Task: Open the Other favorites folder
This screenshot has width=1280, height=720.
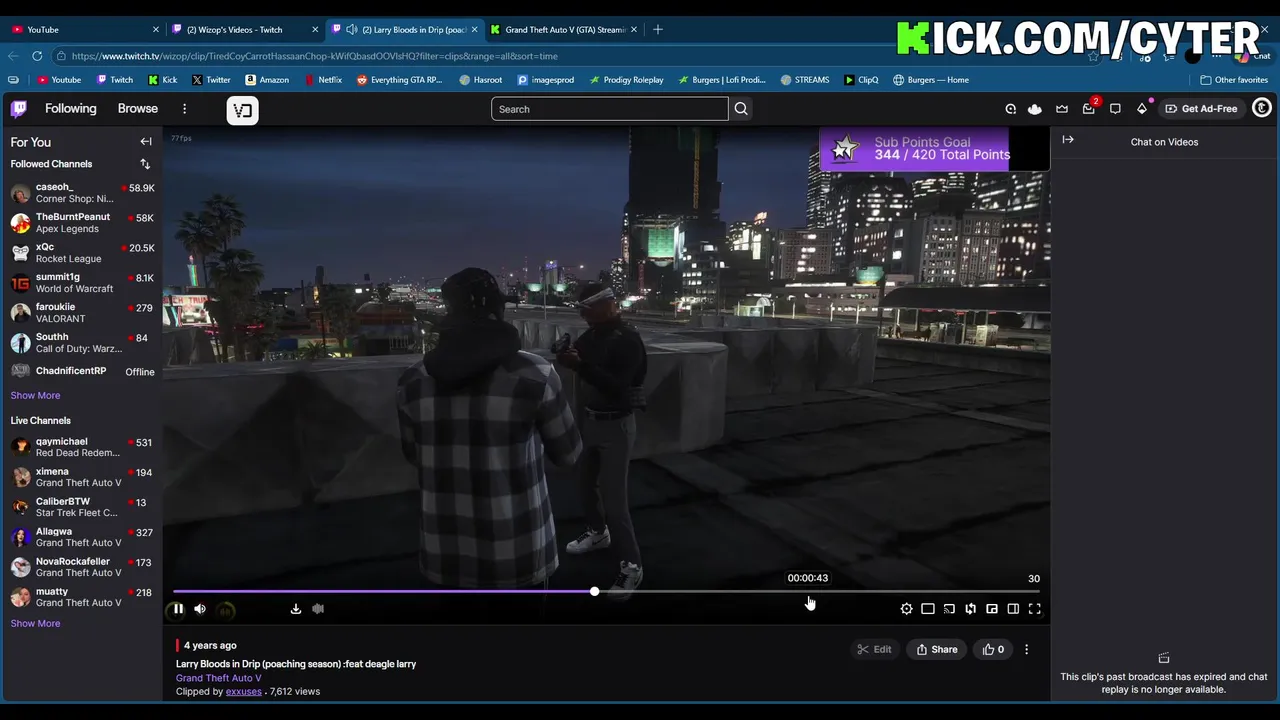Action: click(1234, 80)
